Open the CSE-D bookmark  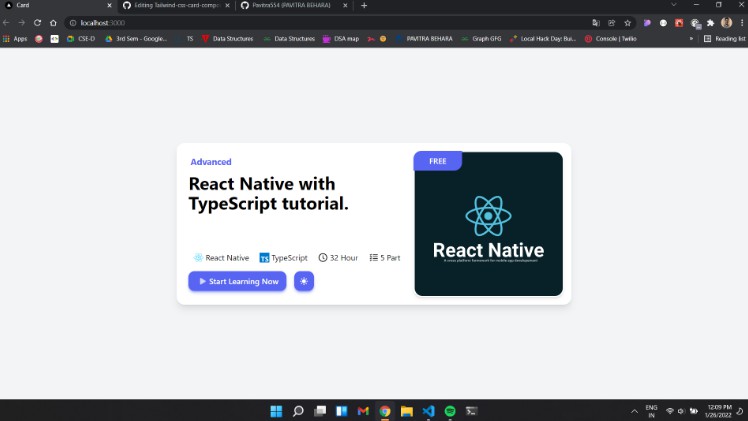[x=81, y=39]
